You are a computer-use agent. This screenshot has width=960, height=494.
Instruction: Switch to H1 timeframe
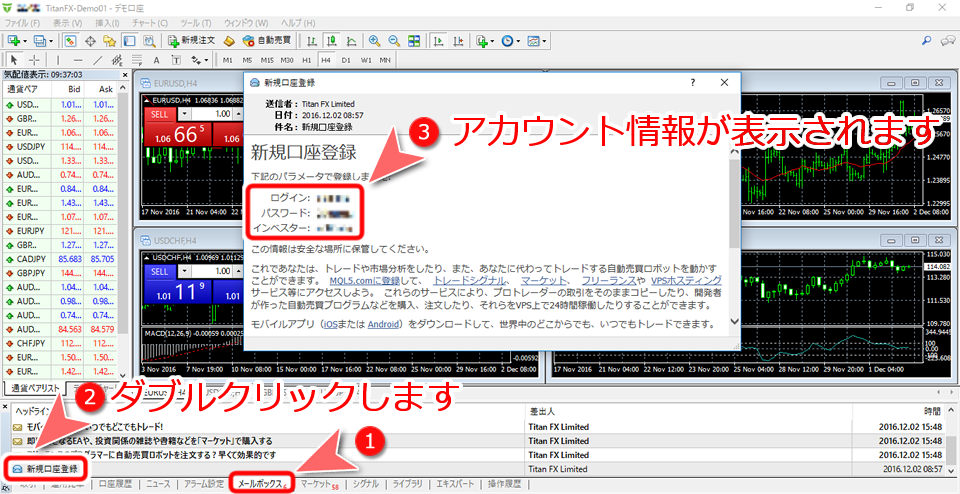306,60
